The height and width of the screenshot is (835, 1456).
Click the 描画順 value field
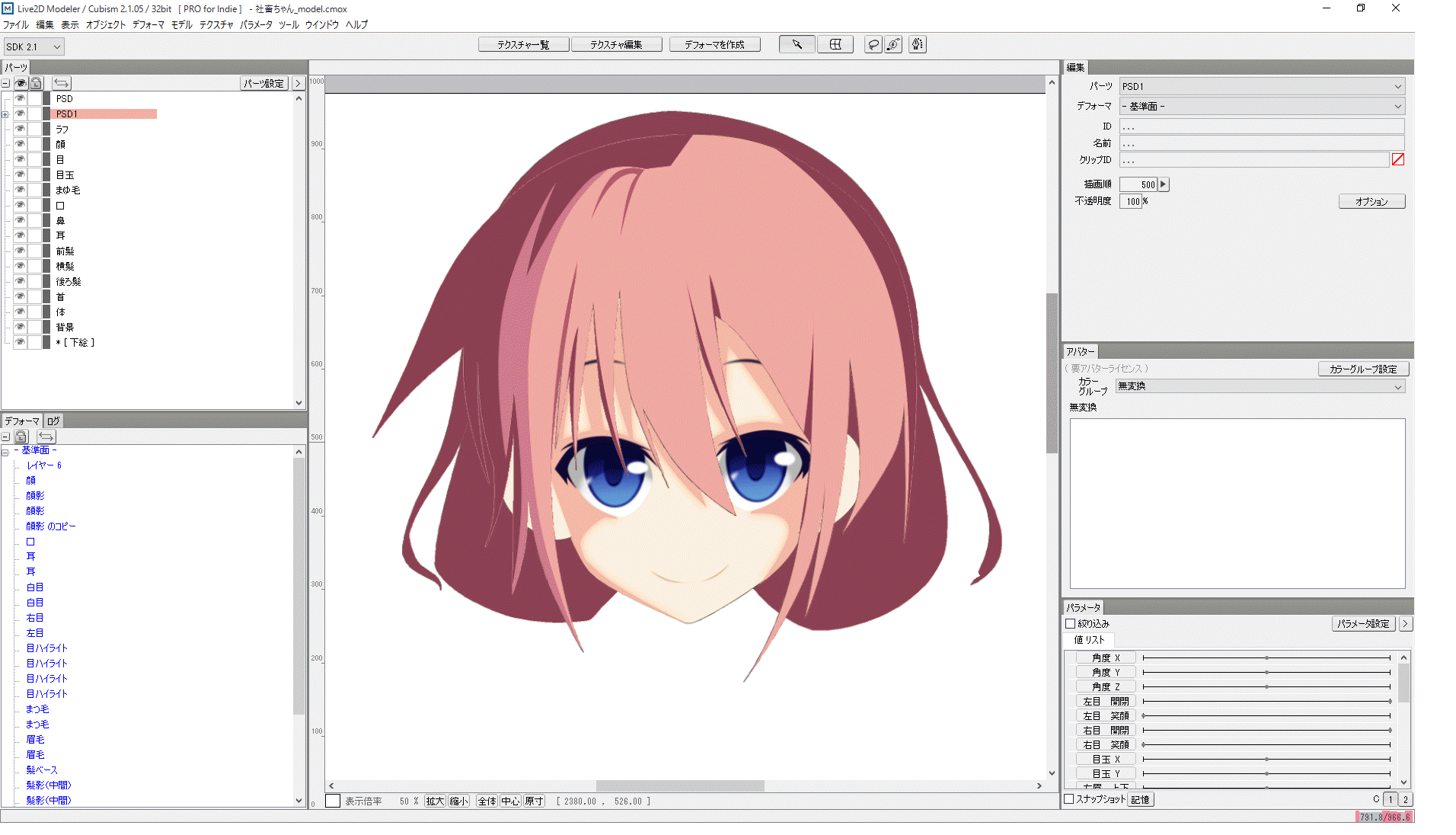1139,184
